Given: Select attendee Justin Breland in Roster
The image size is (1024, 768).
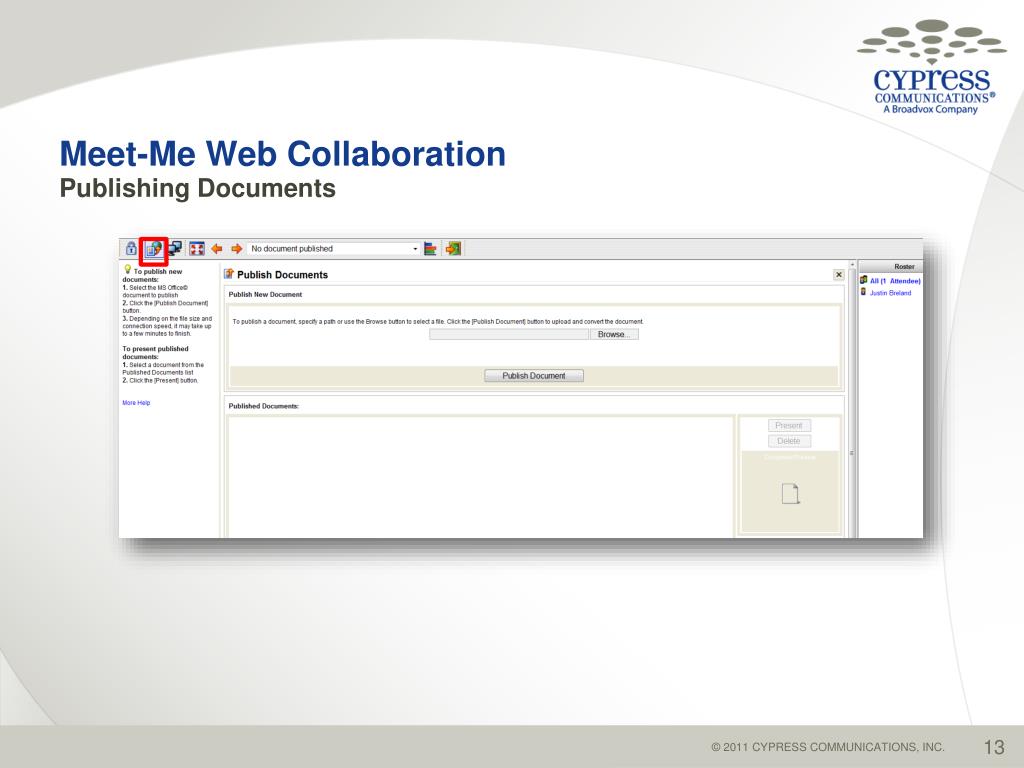Looking at the screenshot, I should (890, 293).
